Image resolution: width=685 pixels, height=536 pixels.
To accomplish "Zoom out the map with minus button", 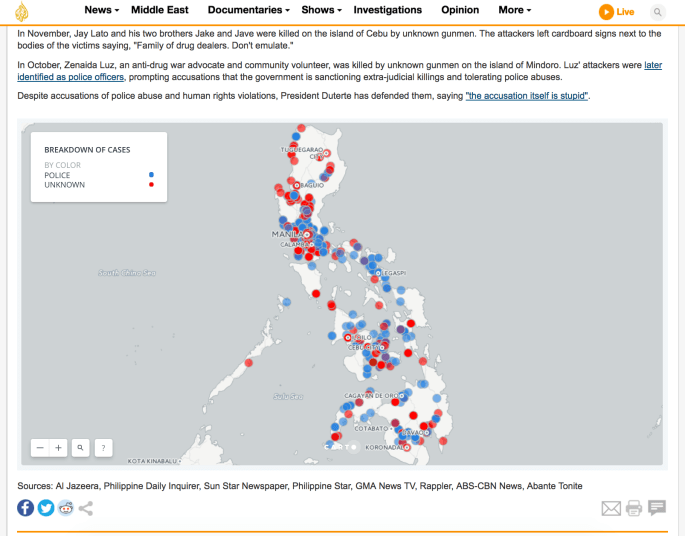I will click(40, 448).
